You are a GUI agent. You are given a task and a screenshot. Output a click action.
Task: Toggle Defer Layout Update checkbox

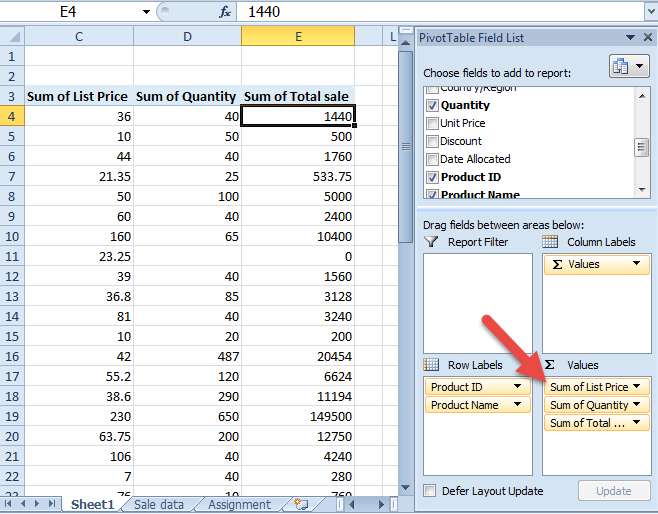point(430,491)
